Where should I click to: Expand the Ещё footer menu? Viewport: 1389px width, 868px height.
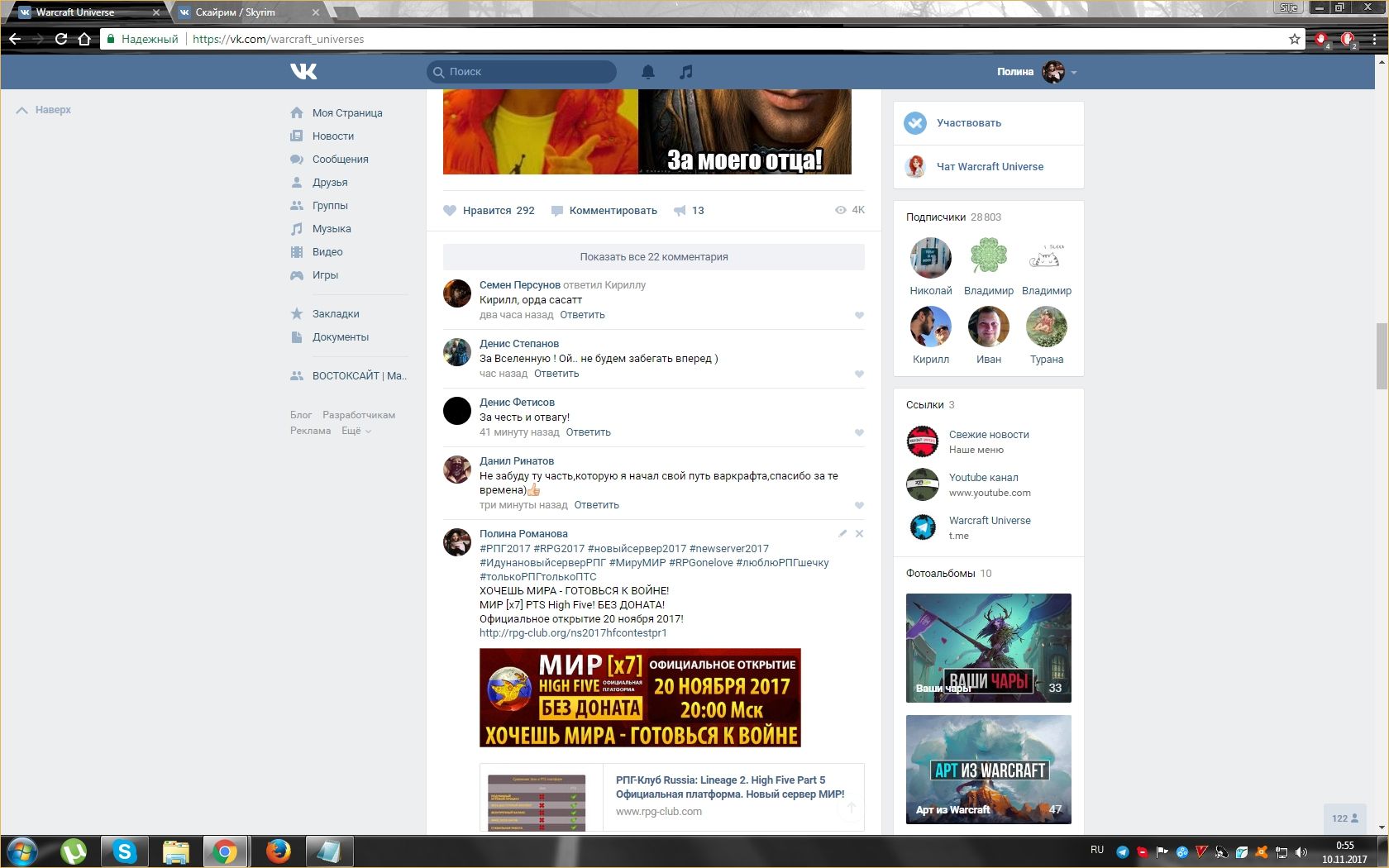pyautogui.click(x=356, y=431)
